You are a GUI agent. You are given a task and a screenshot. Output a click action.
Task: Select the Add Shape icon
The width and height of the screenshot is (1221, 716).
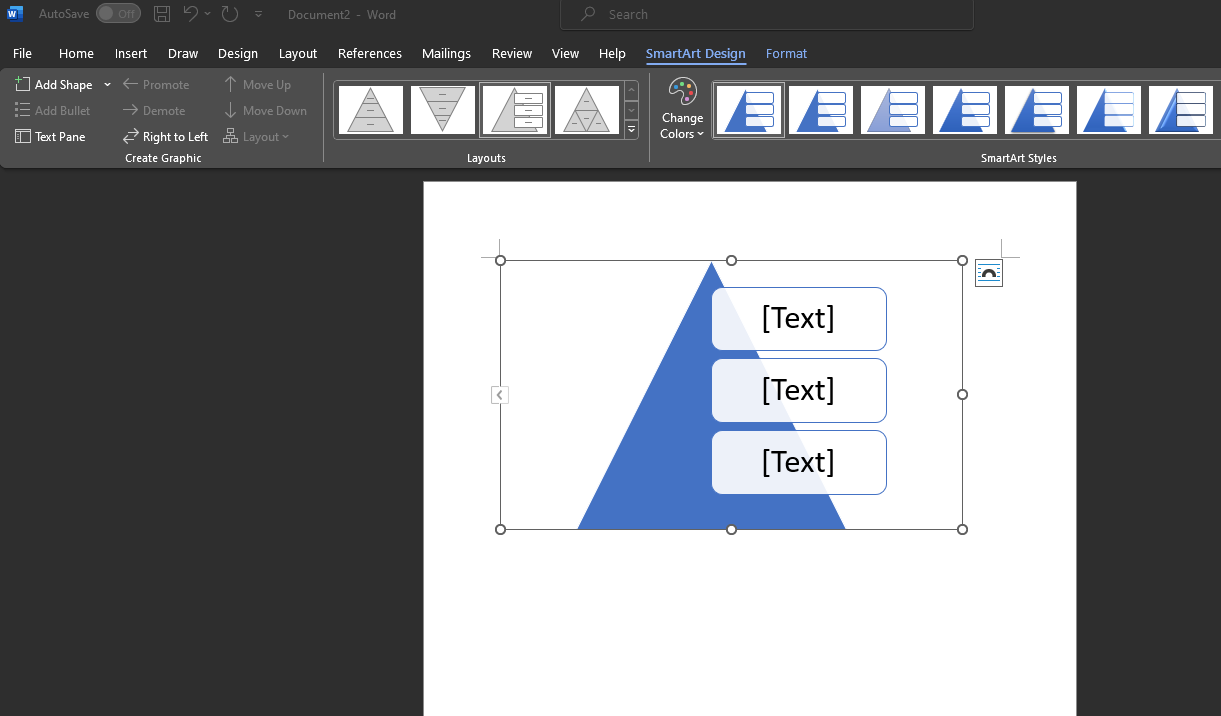(22, 83)
